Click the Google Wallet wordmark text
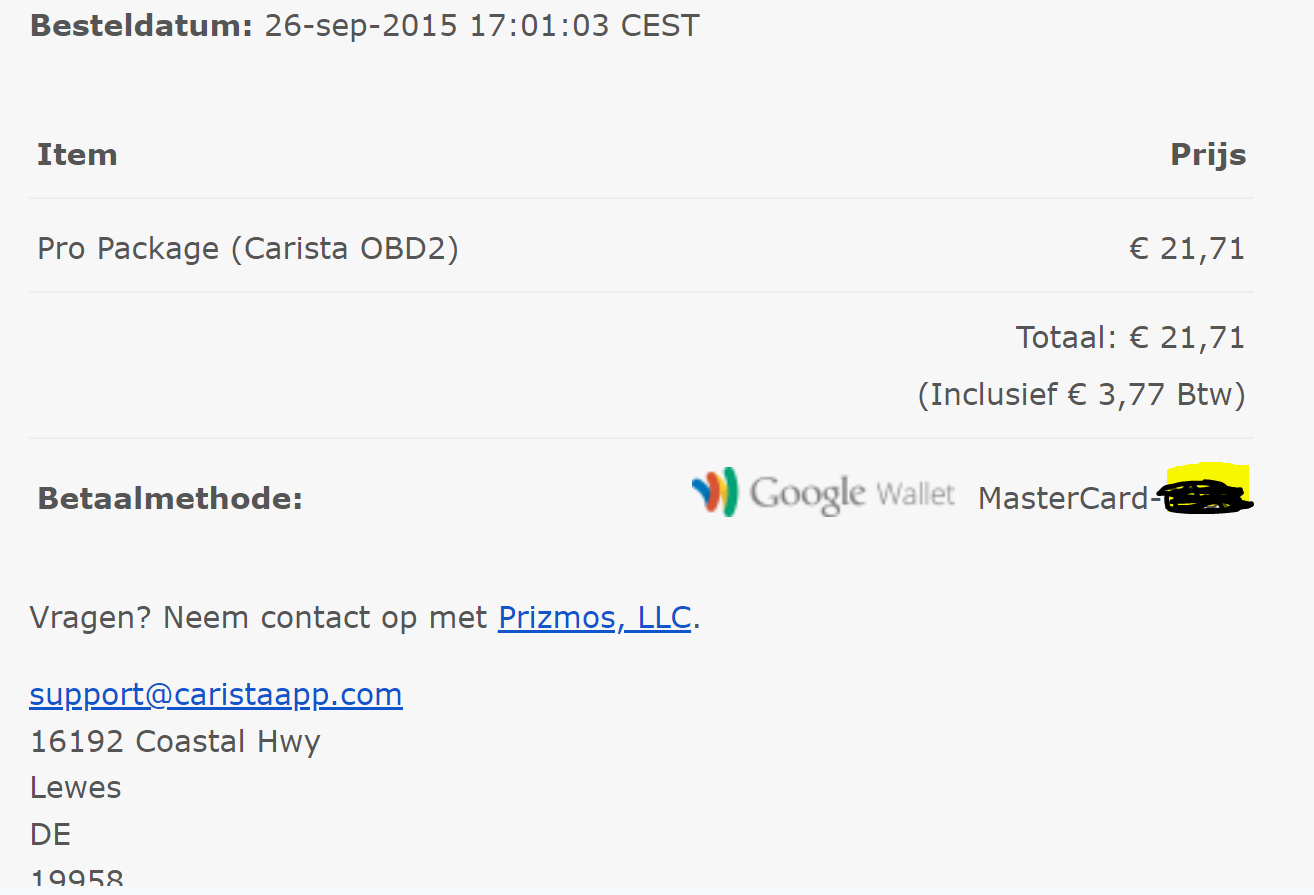 point(852,494)
